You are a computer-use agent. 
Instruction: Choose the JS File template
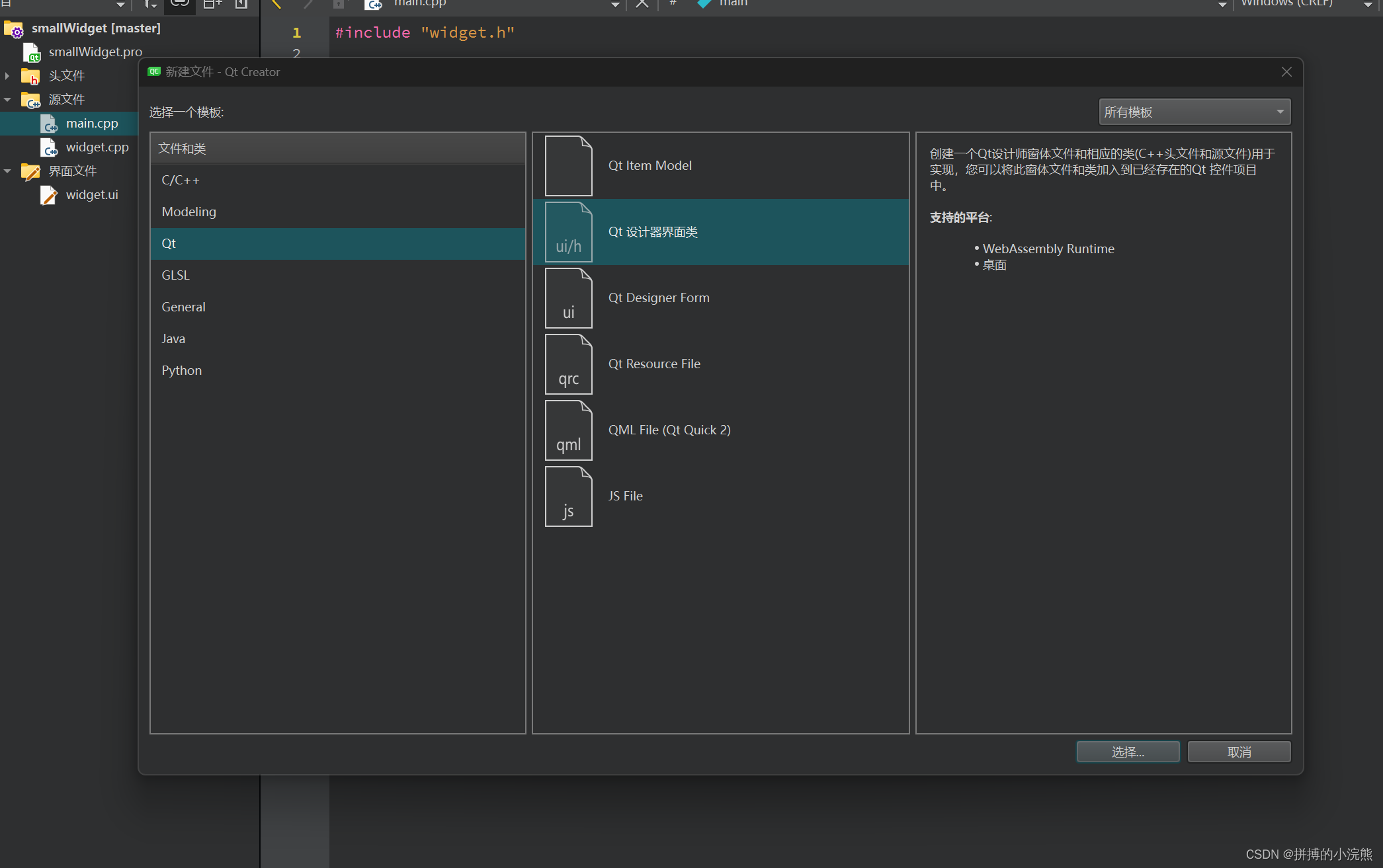(721, 496)
